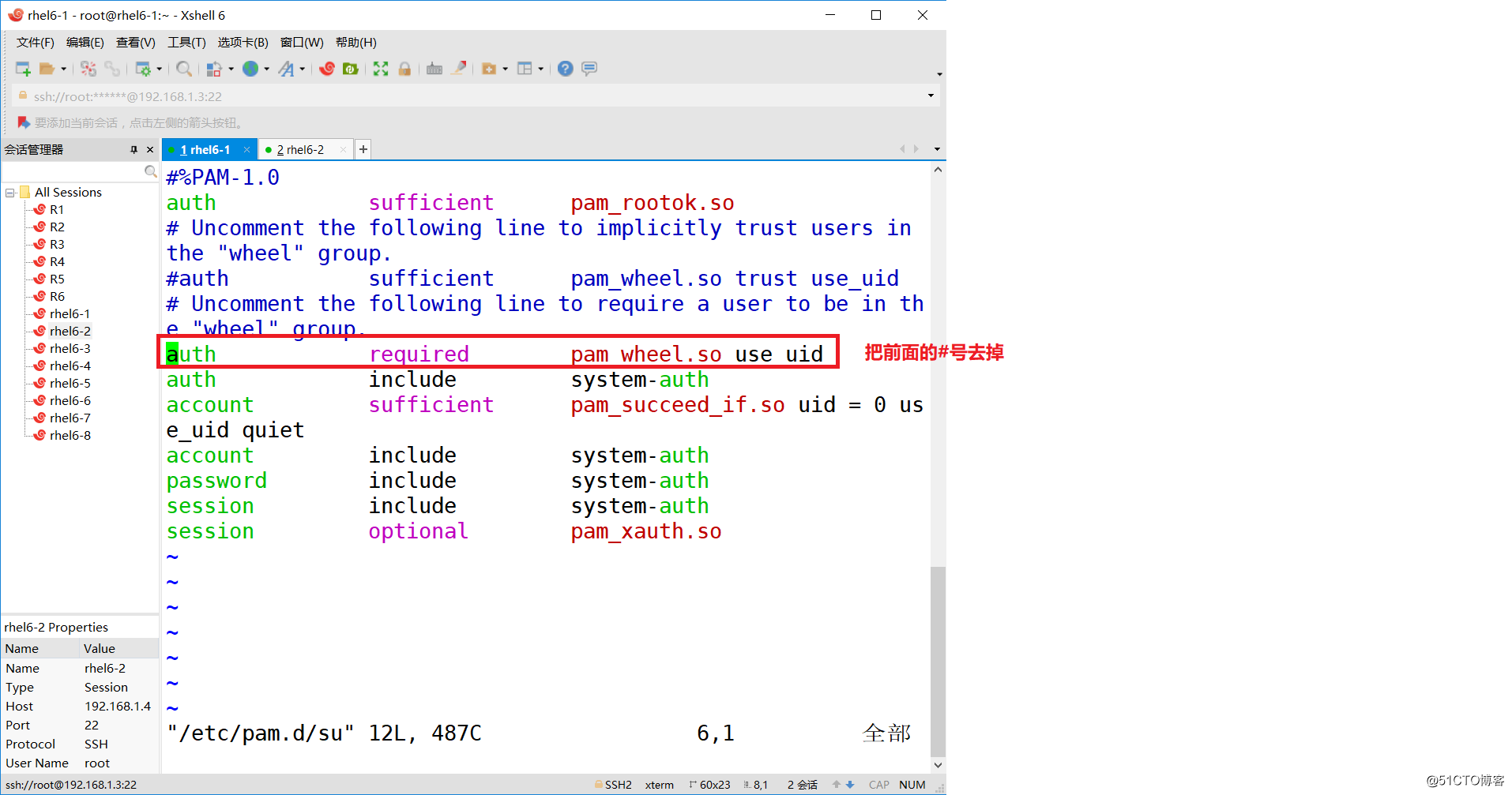This screenshot has height=795, width=1512.
Task: Click the terminal scrollbar down arrow
Action: [938, 764]
